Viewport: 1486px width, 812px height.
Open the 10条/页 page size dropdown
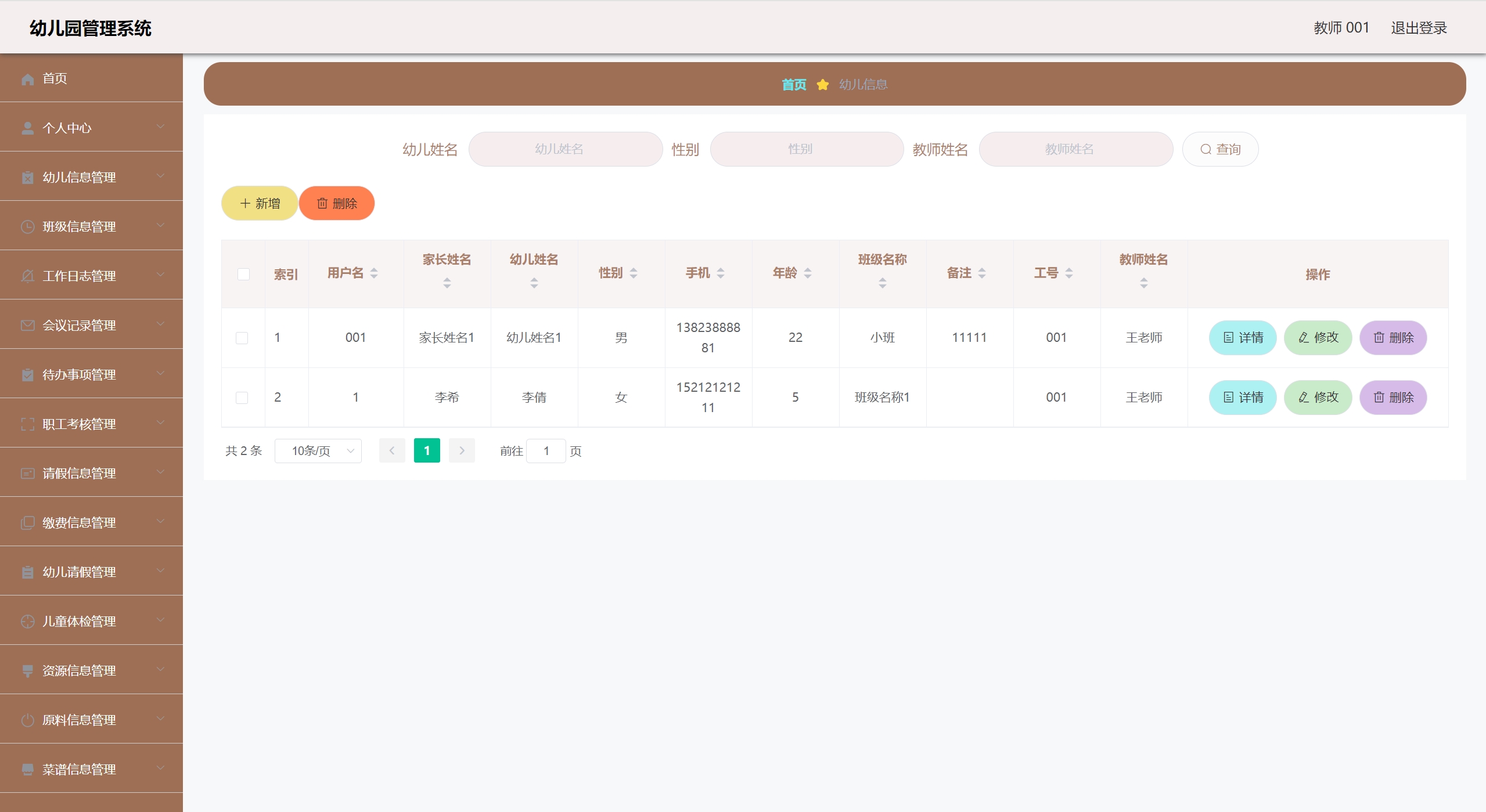[318, 451]
